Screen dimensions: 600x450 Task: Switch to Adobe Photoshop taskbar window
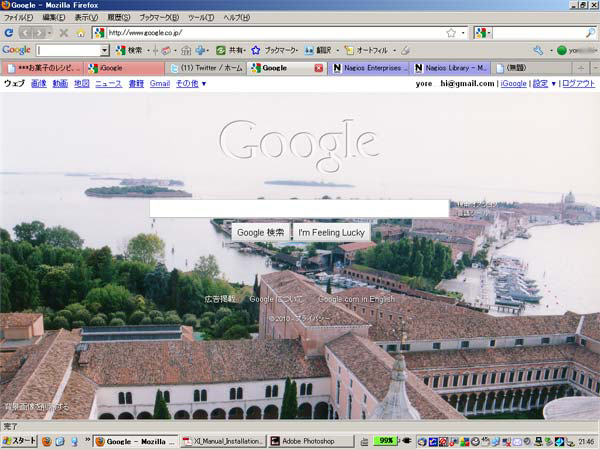tap(310, 441)
